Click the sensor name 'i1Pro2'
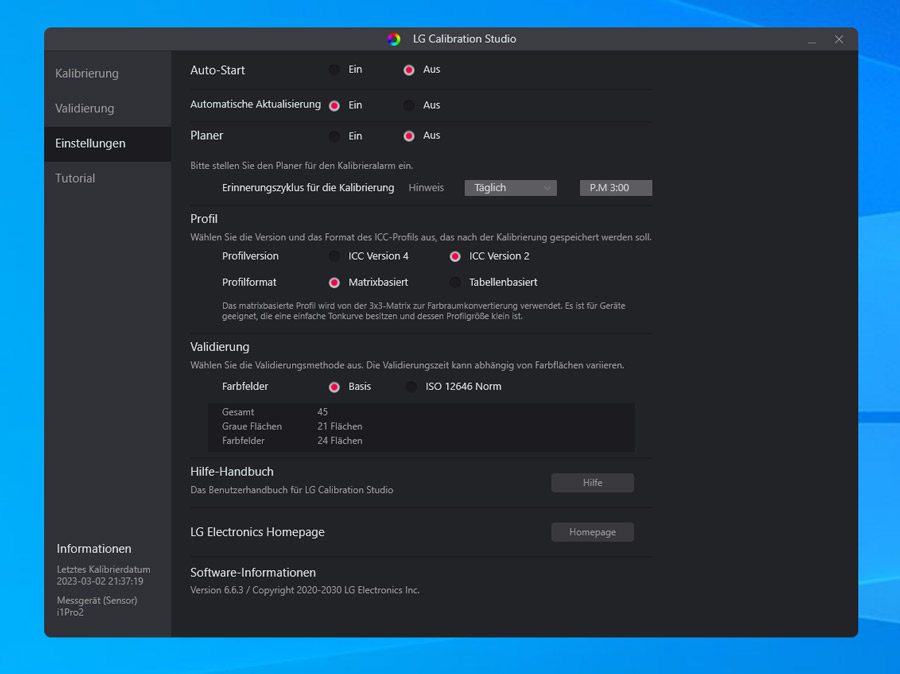 click(70, 612)
